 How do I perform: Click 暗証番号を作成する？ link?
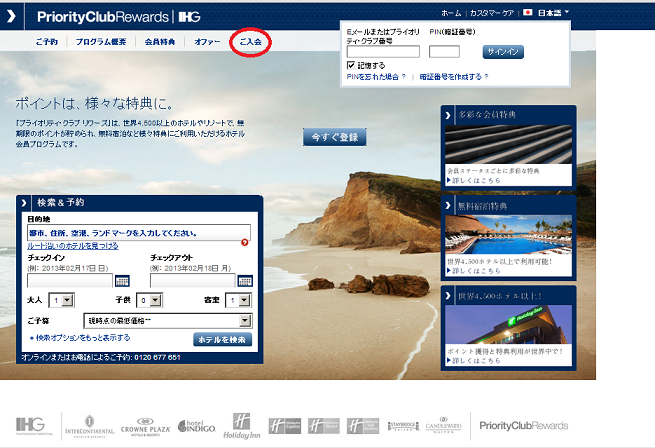pos(454,77)
